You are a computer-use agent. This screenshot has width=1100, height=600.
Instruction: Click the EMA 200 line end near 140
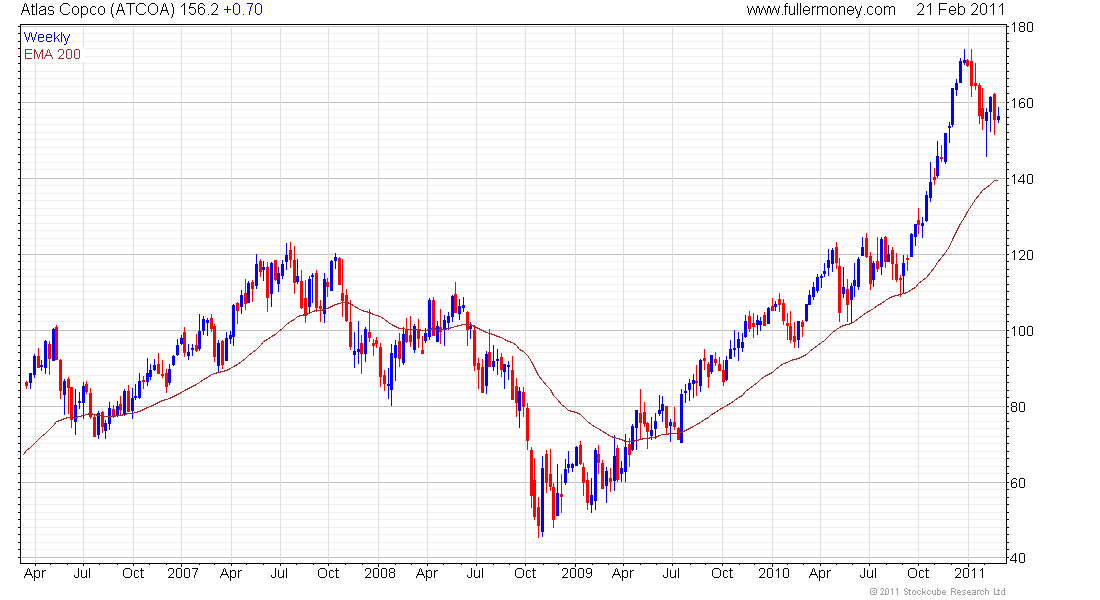coord(995,181)
